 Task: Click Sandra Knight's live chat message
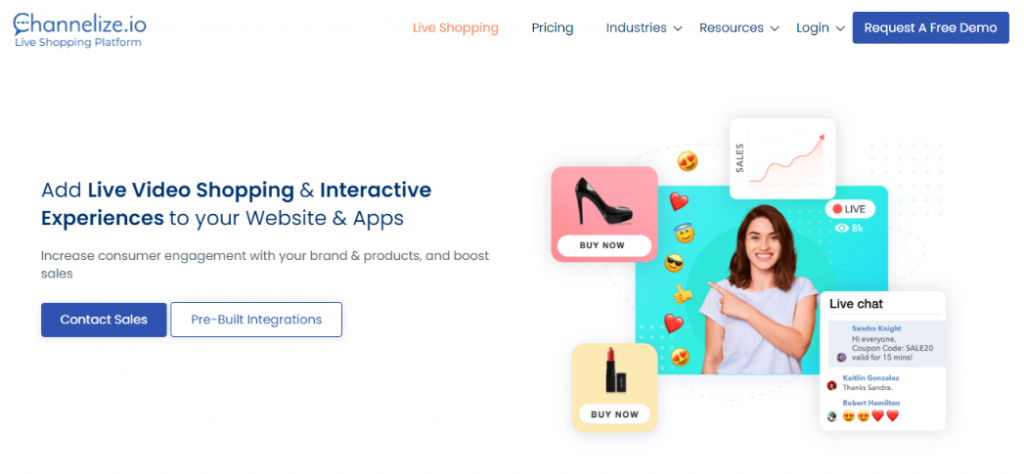(x=886, y=343)
